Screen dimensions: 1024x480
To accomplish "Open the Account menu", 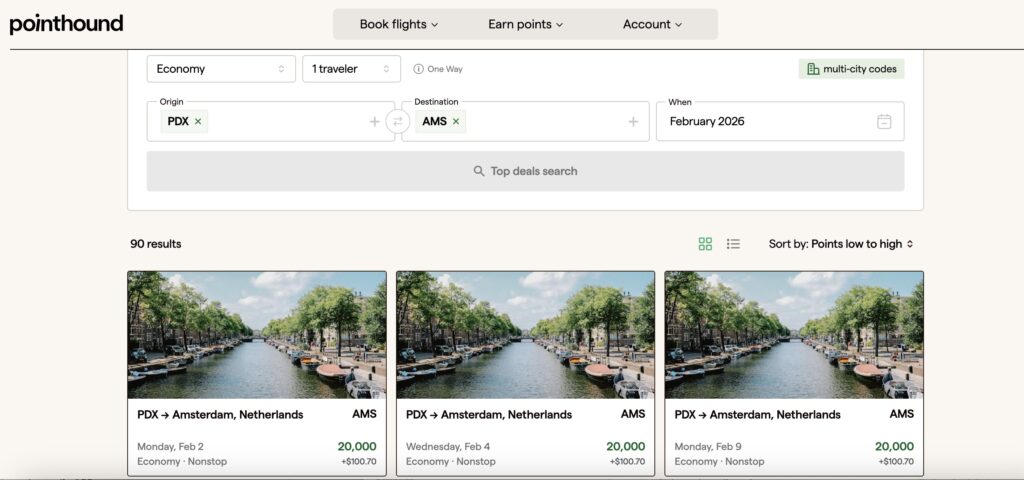I will 652,24.
